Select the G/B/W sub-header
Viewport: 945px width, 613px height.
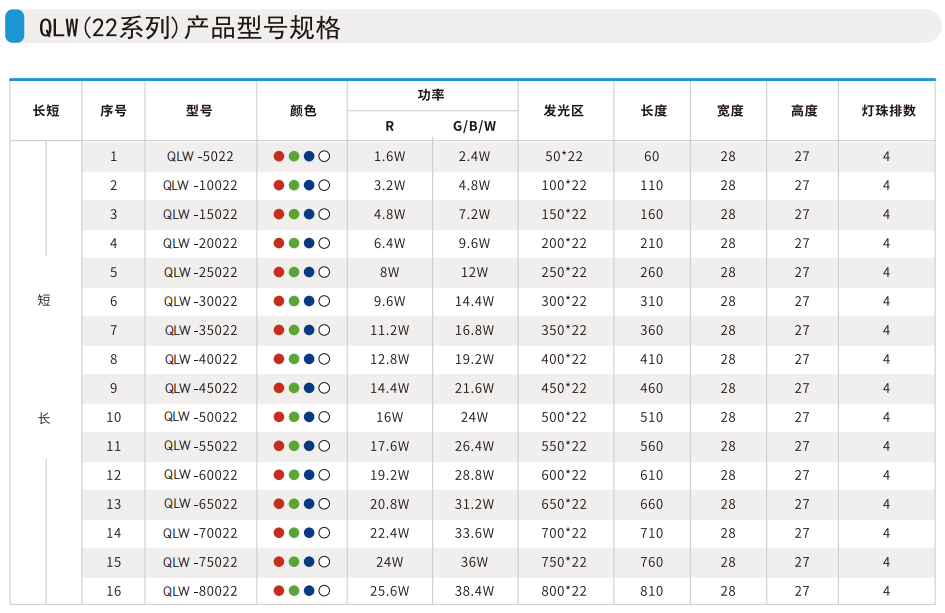pos(474,127)
